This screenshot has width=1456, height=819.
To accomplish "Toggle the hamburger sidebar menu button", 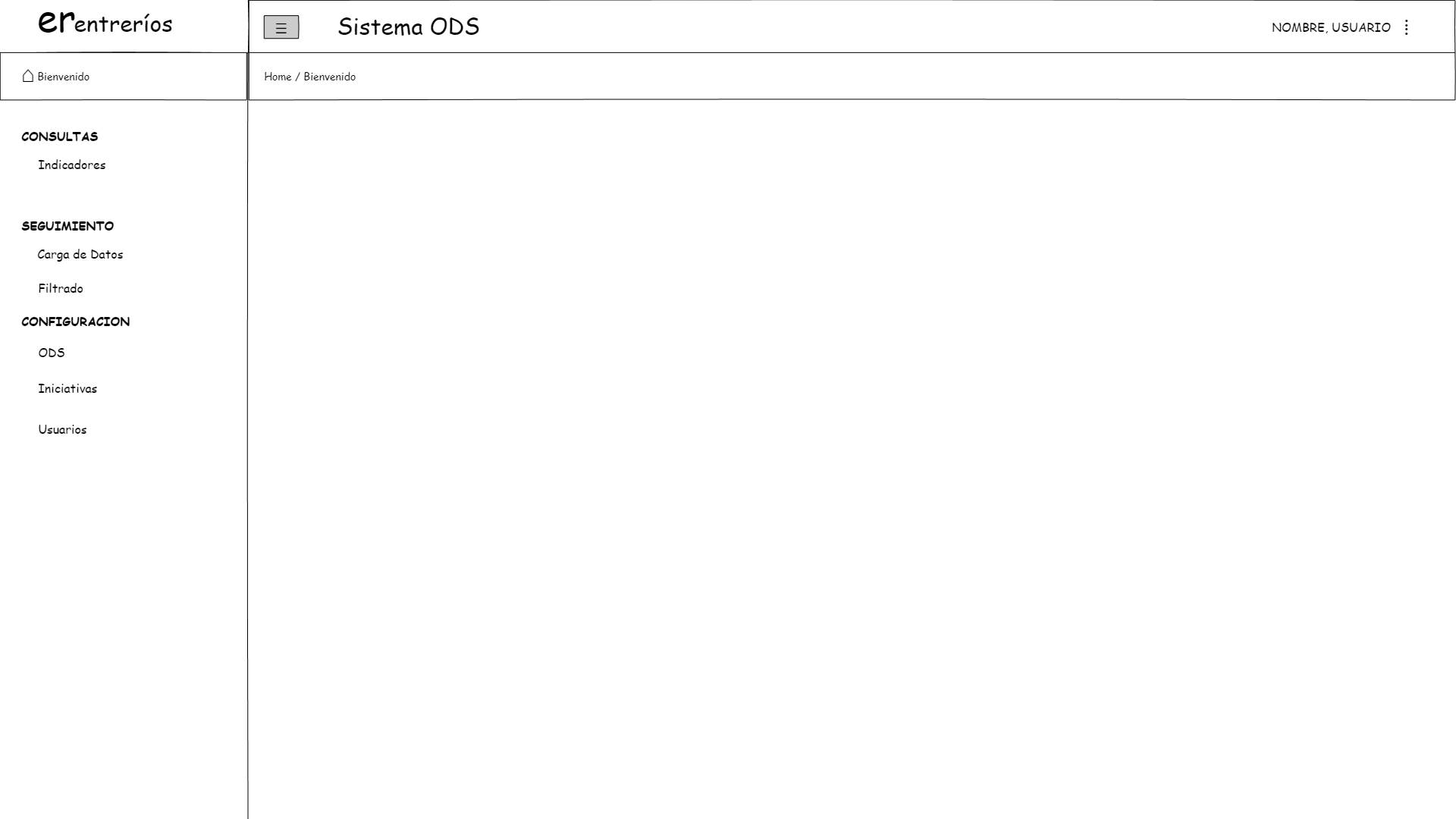I will pyautogui.click(x=281, y=27).
